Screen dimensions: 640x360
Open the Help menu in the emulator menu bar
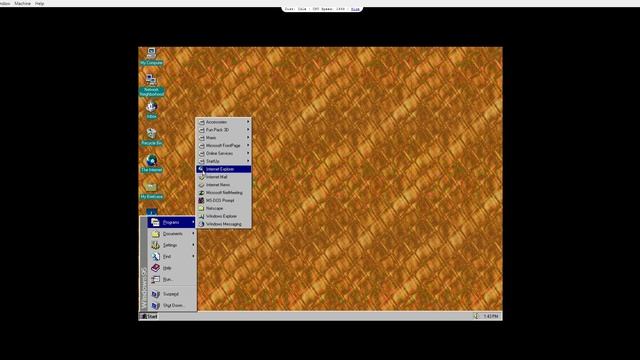[x=40, y=3]
